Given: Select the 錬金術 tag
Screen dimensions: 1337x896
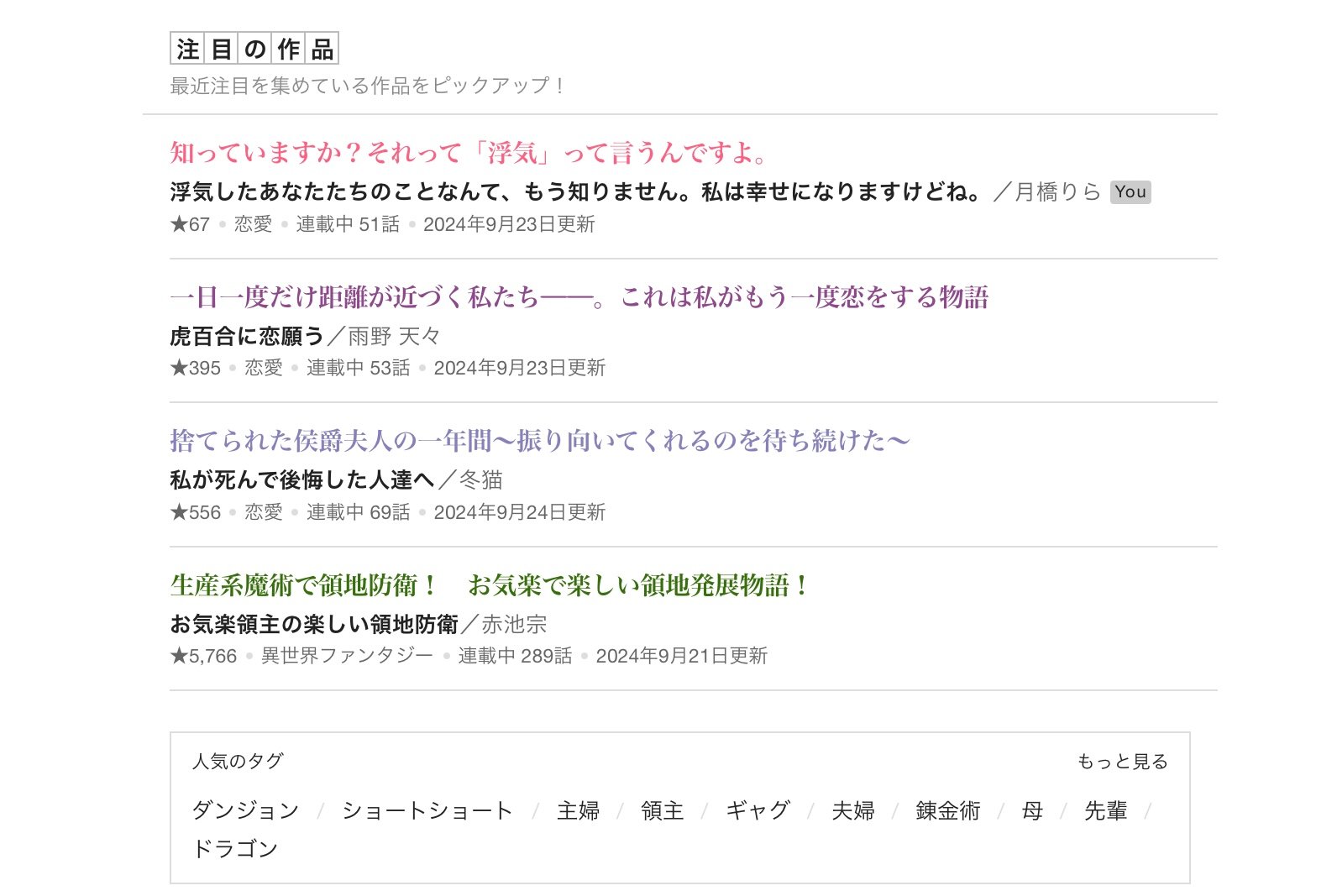Looking at the screenshot, I should (x=947, y=810).
